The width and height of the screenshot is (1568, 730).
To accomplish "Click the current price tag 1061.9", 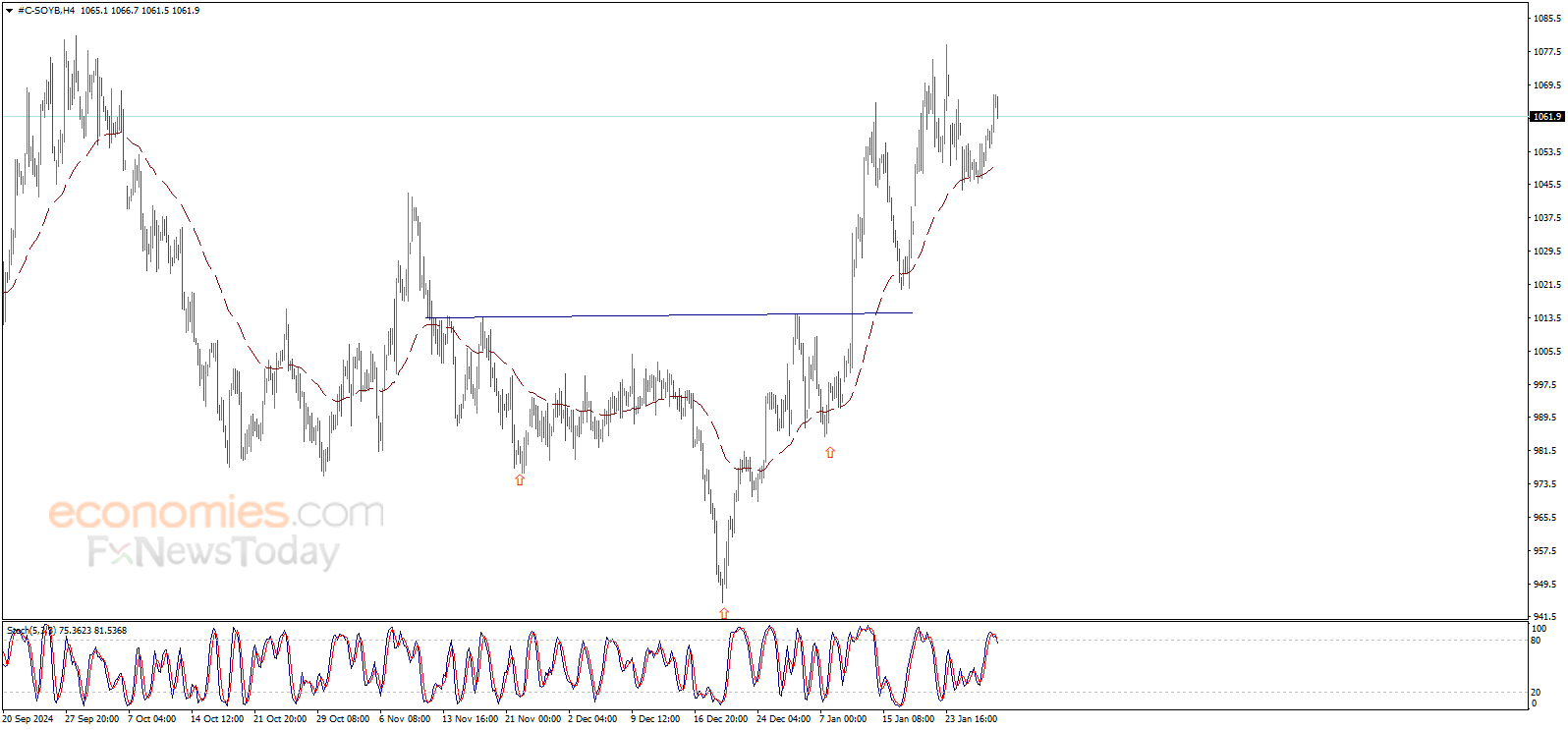I will tap(1546, 117).
